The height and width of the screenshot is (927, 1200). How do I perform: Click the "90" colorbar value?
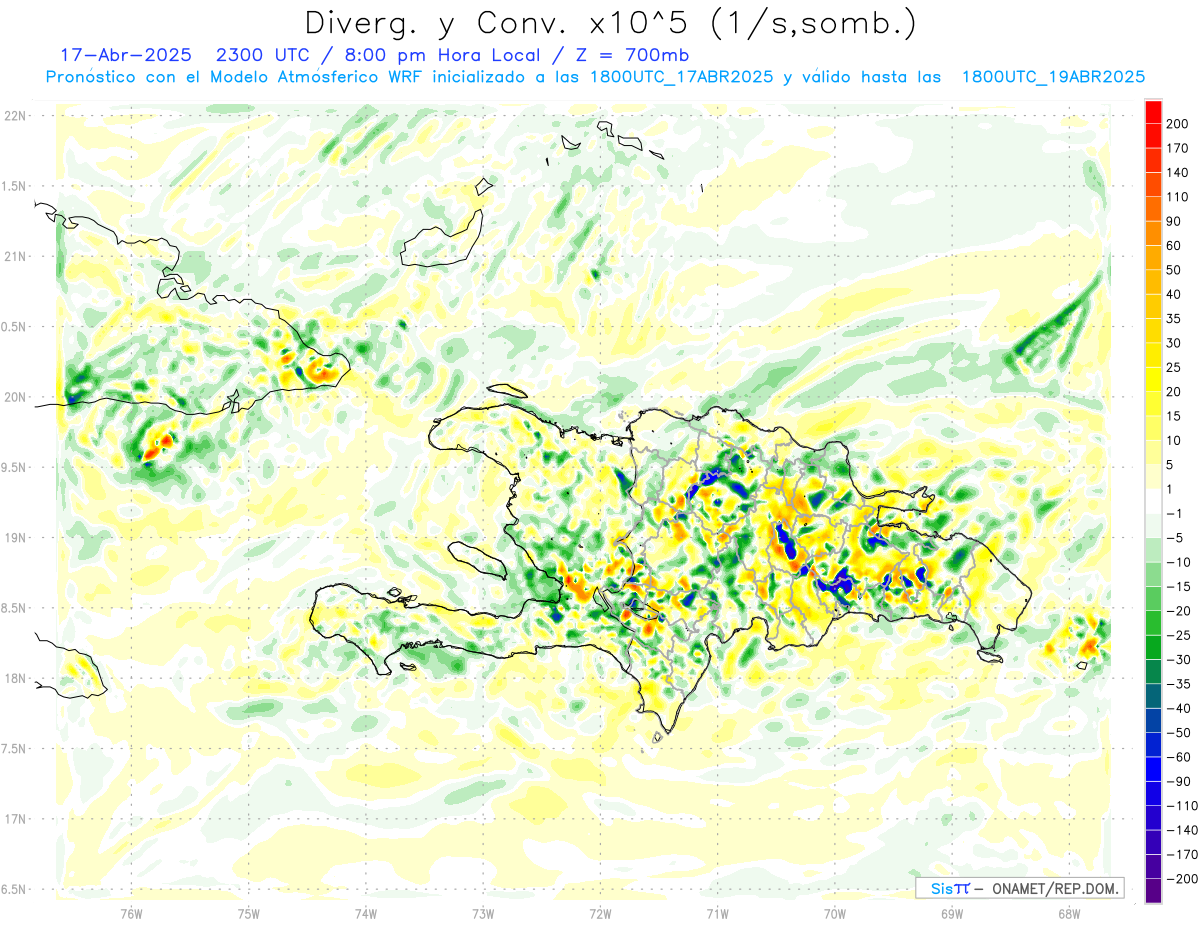1175,222
